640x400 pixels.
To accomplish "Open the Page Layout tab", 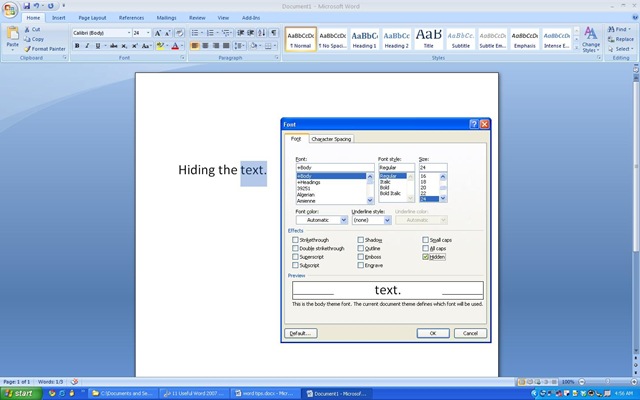I will [x=92, y=18].
